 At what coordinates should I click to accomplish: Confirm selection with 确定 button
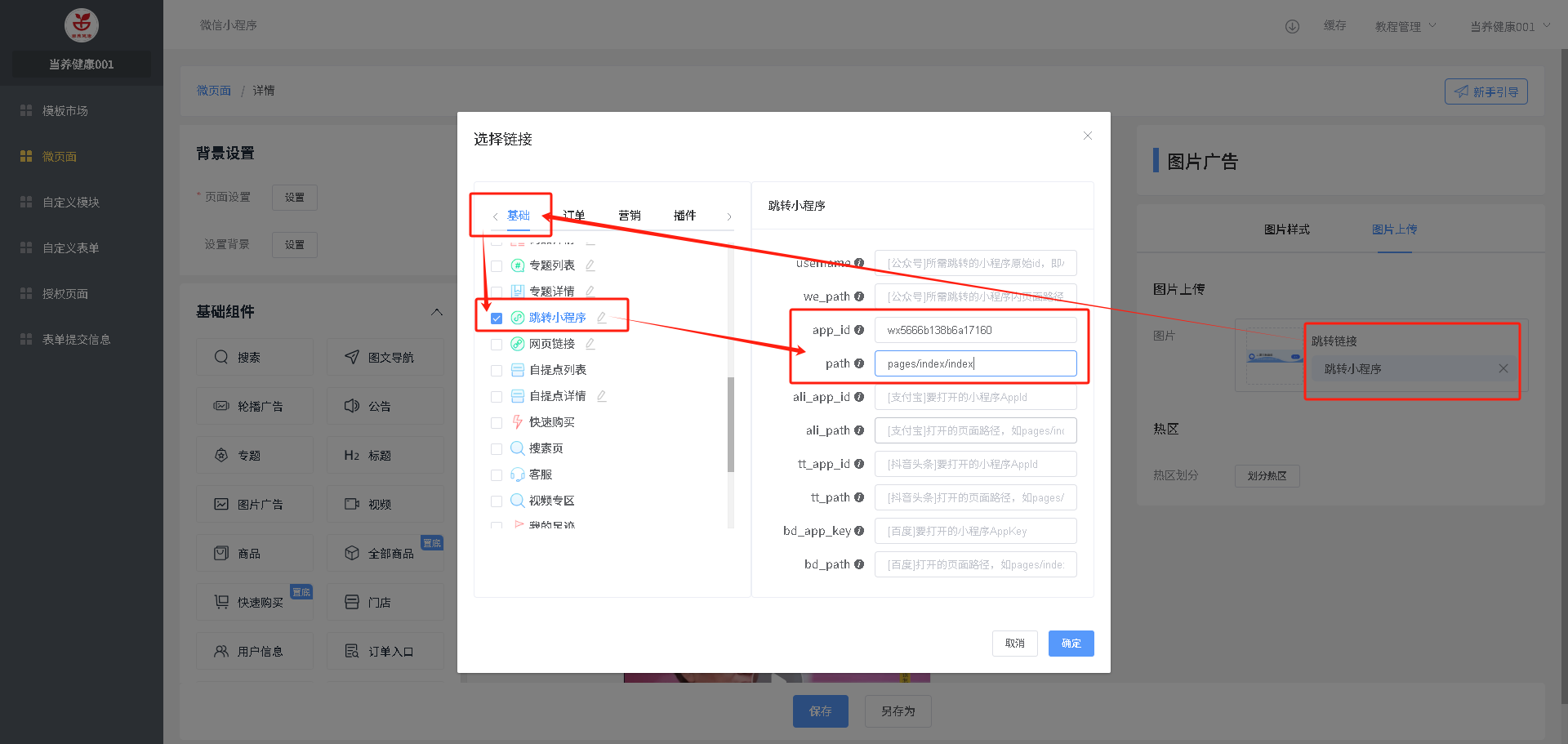click(x=1071, y=644)
